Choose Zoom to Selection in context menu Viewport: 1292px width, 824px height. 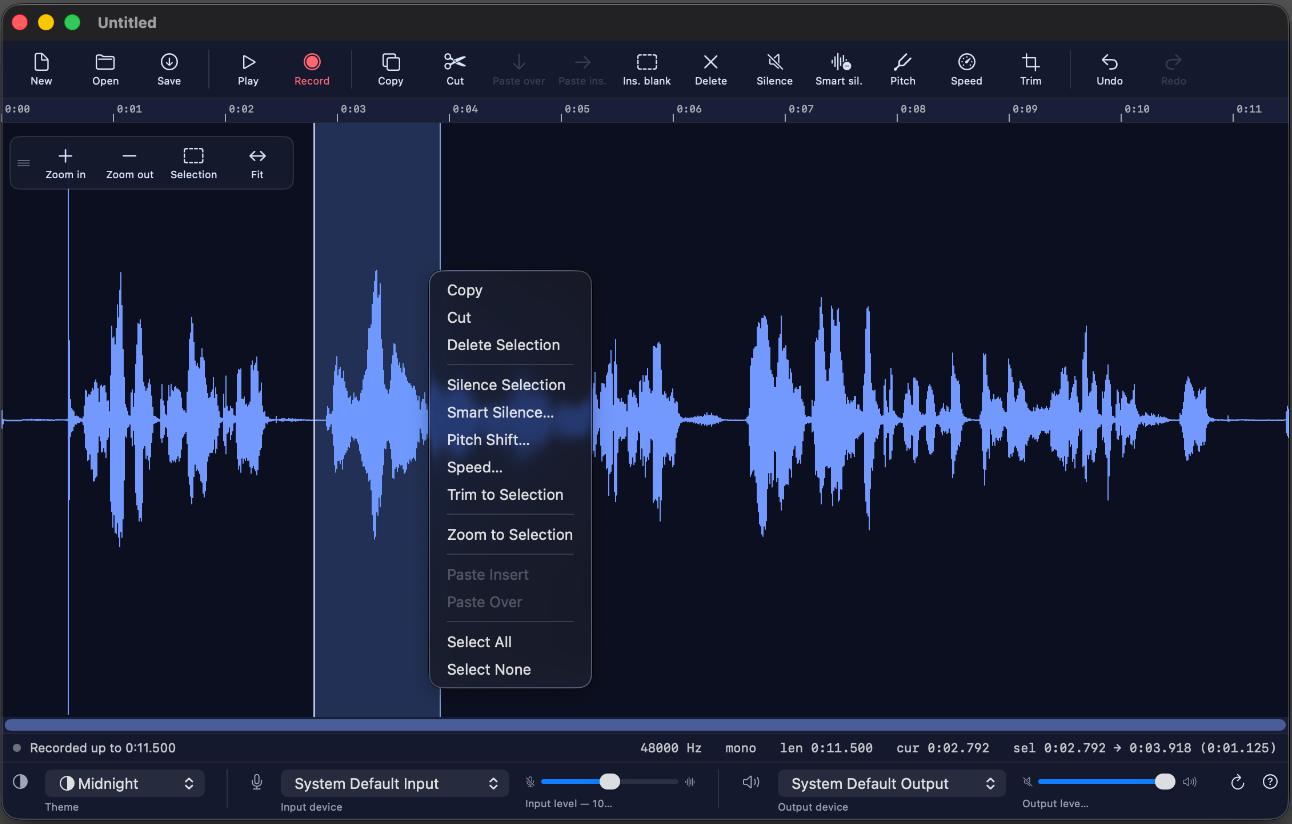510,535
